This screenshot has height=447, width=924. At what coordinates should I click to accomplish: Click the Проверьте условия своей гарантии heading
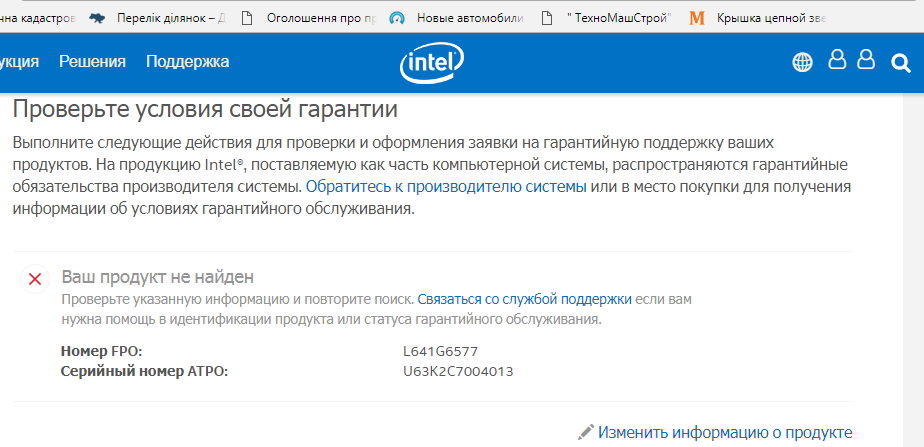pyautogui.click(x=205, y=110)
